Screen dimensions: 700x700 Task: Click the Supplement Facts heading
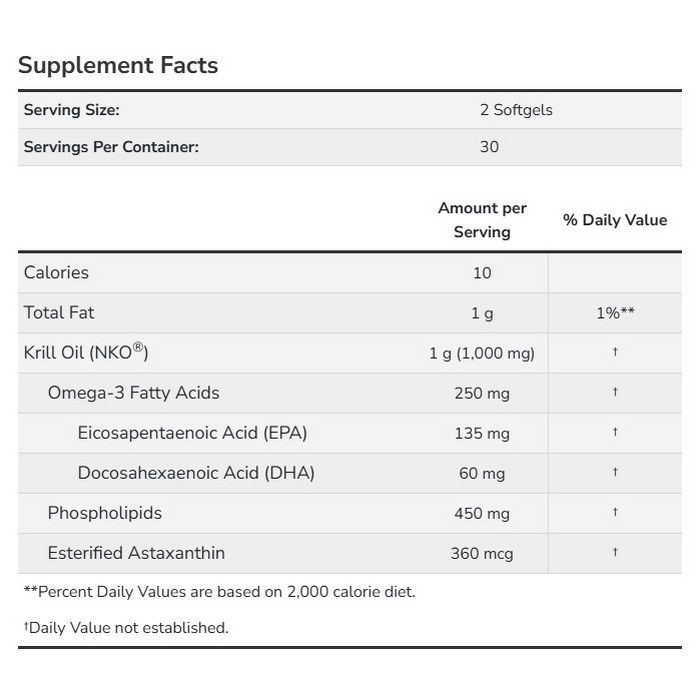point(118,66)
